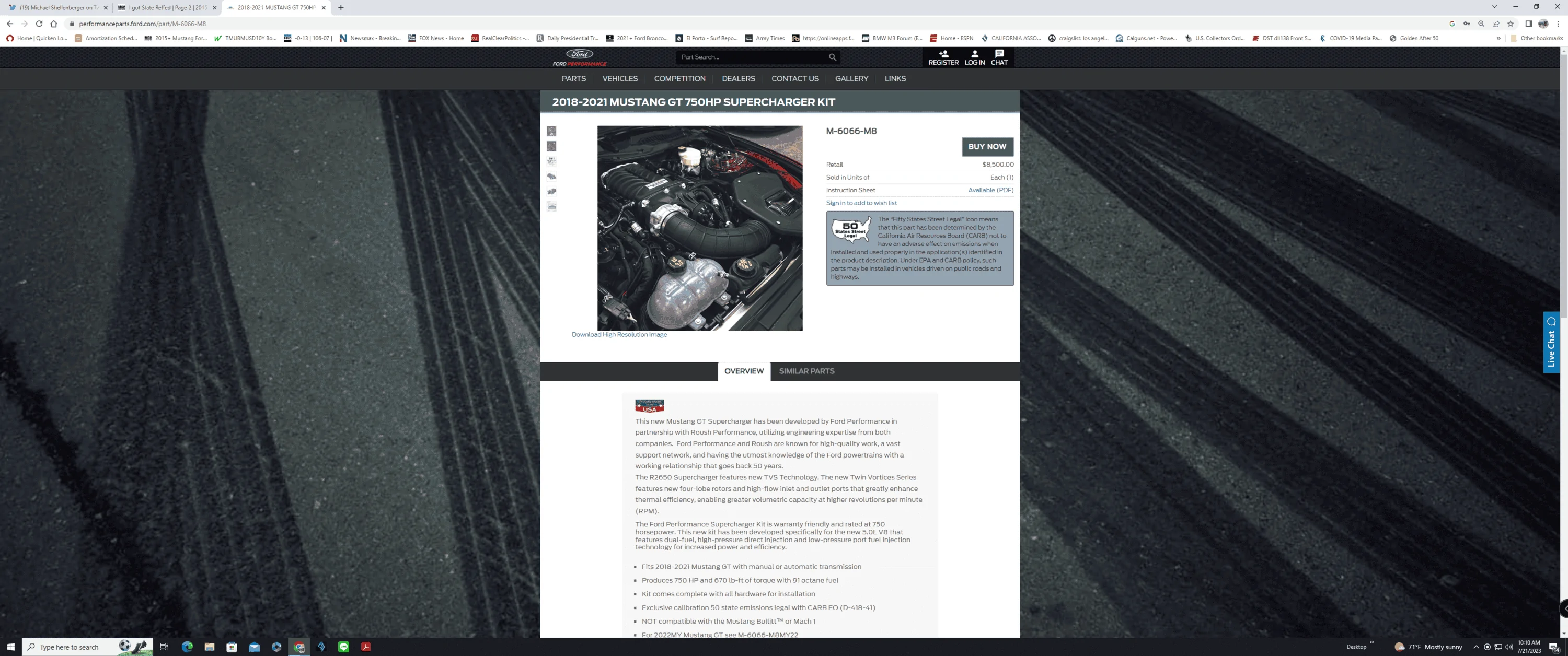Open the Other bookmarks folder

click(1536, 38)
